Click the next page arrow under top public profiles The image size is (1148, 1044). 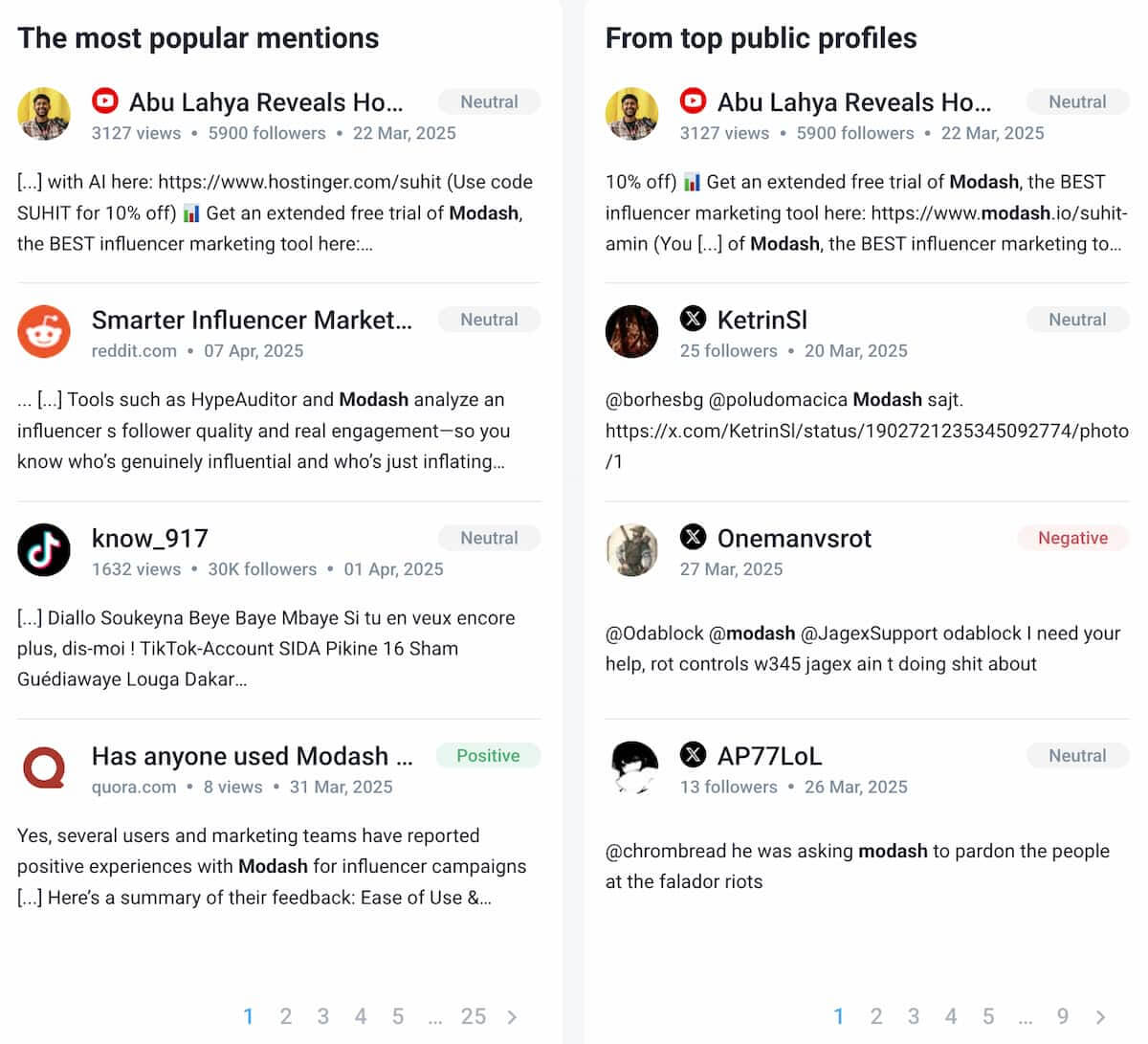[1100, 1016]
